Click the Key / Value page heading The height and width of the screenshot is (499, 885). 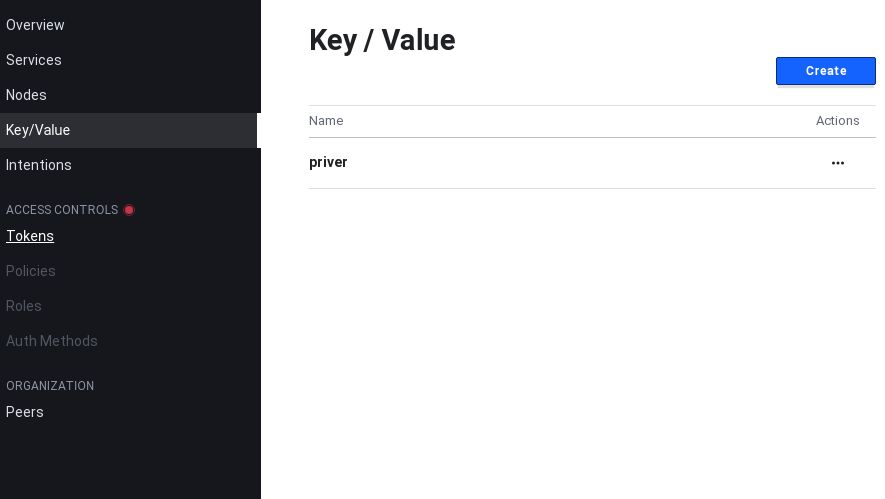(x=382, y=40)
